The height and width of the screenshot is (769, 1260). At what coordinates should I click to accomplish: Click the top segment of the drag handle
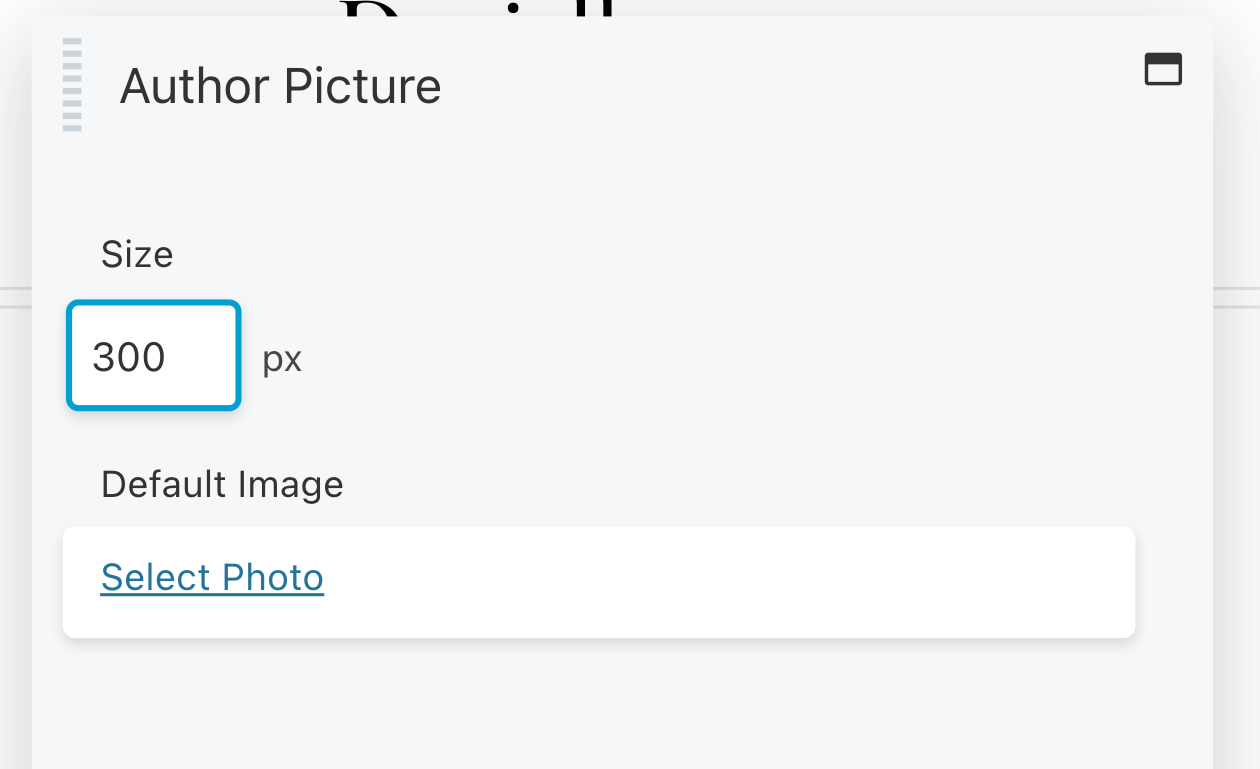[x=71, y=42]
